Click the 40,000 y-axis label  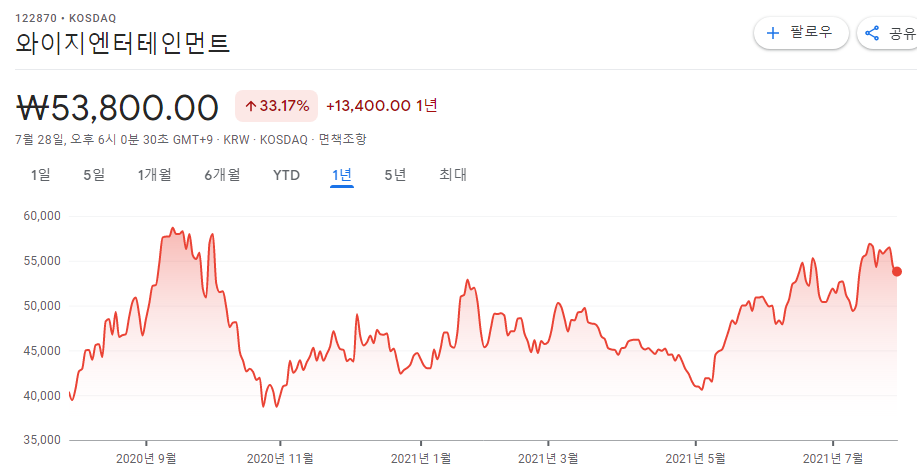(x=40, y=396)
